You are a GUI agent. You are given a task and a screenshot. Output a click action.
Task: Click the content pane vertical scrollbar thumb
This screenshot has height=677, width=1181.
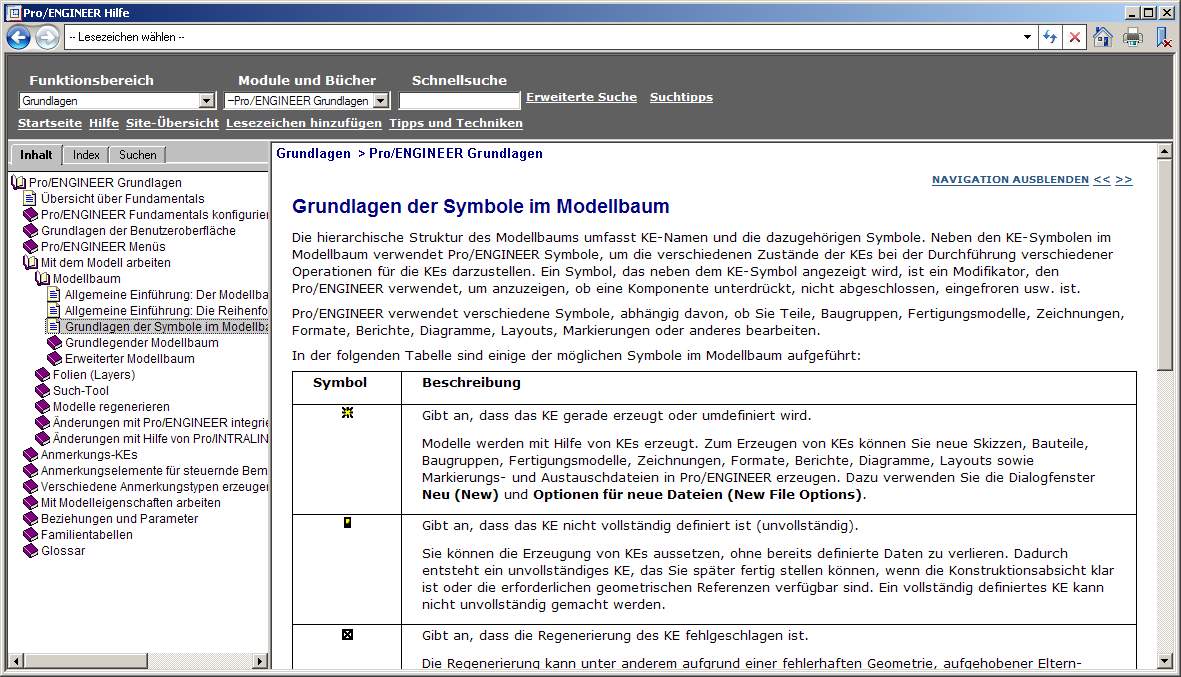pyautogui.click(x=1164, y=264)
